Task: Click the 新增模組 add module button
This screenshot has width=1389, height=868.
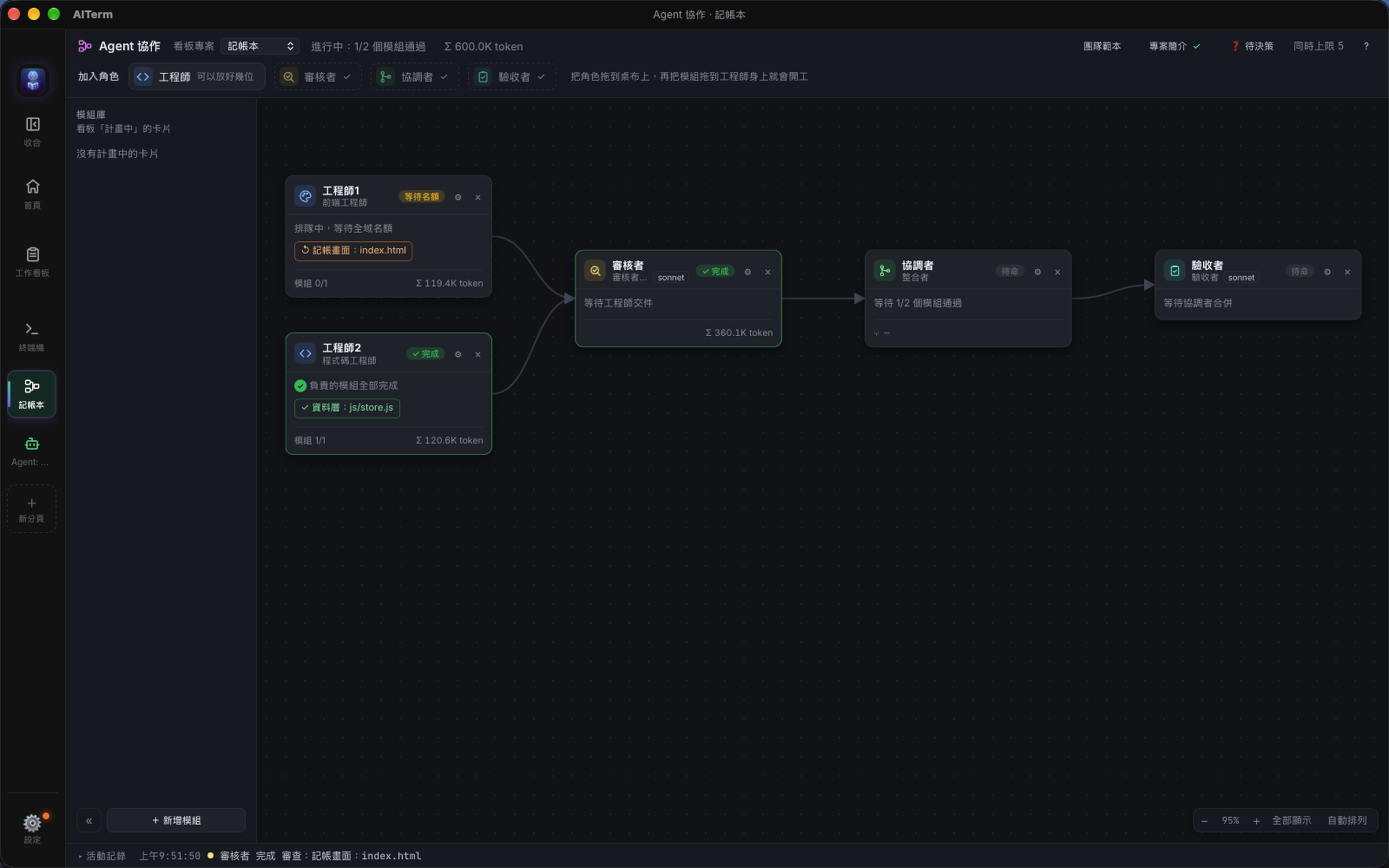Action: [176, 821]
